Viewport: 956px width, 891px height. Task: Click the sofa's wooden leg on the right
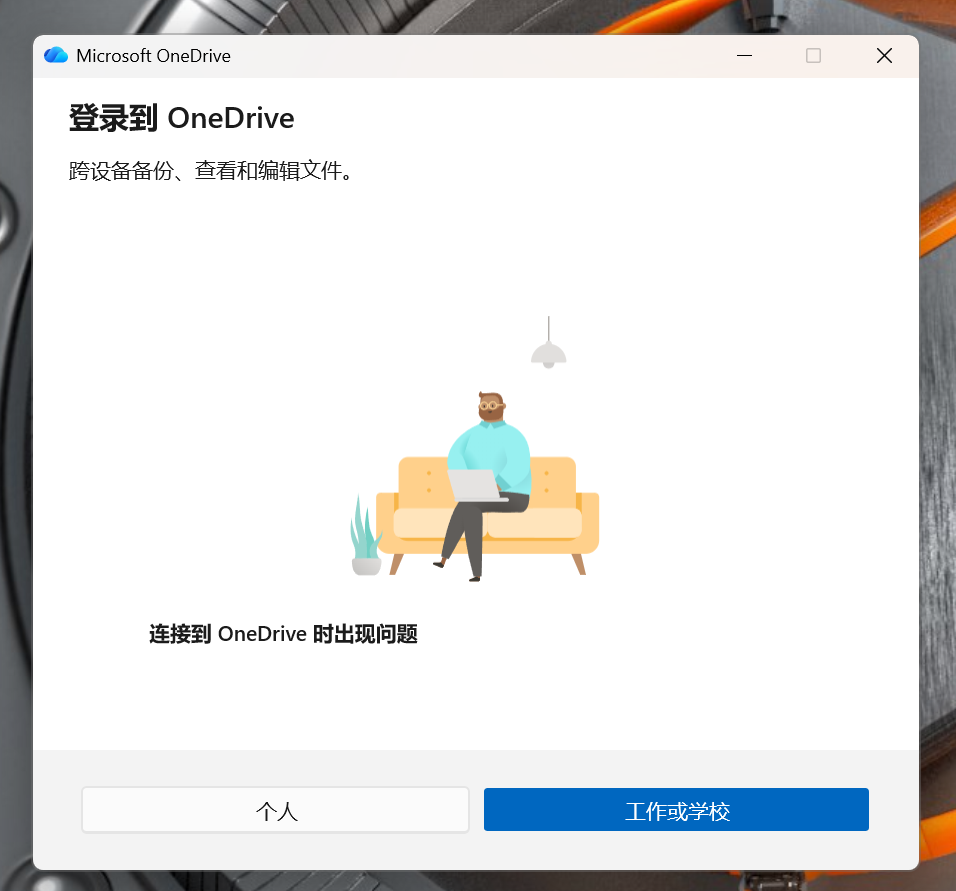pyautogui.click(x=579, y=564)
